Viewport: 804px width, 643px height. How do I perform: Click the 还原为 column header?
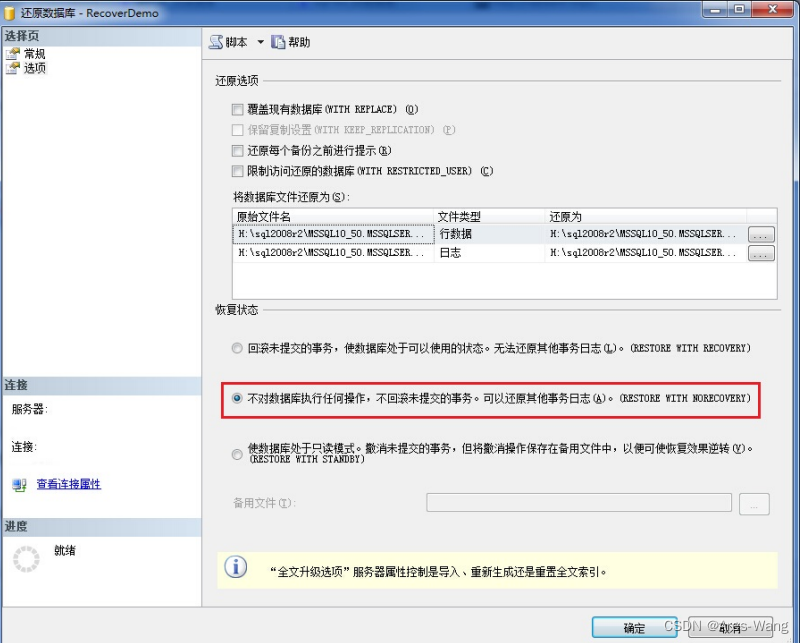tap(646, 216)
